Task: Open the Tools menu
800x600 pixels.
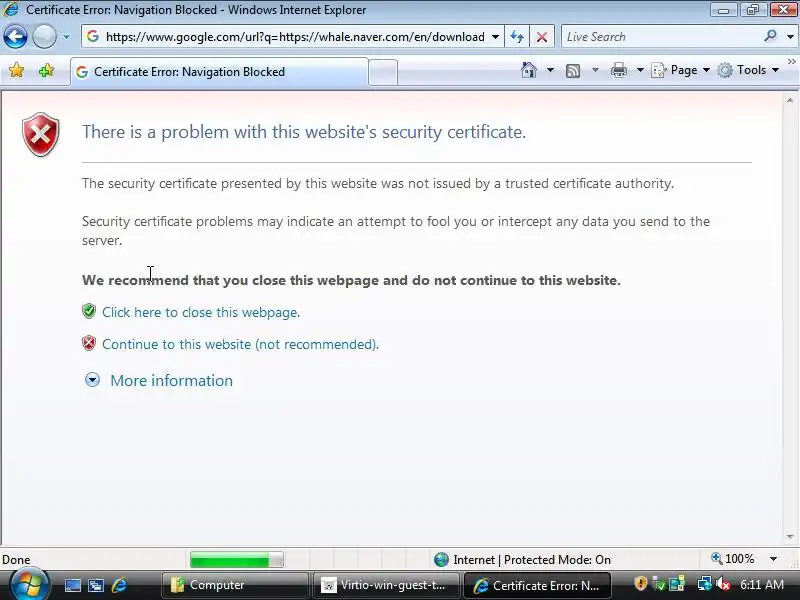Action: coord(748,70)
